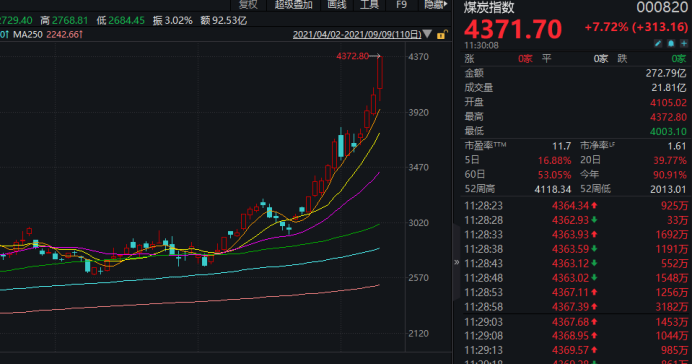Collapse the quote side panel with » arrow
Image resolution: width=693 pixels, height=364 pixels.
457,262
